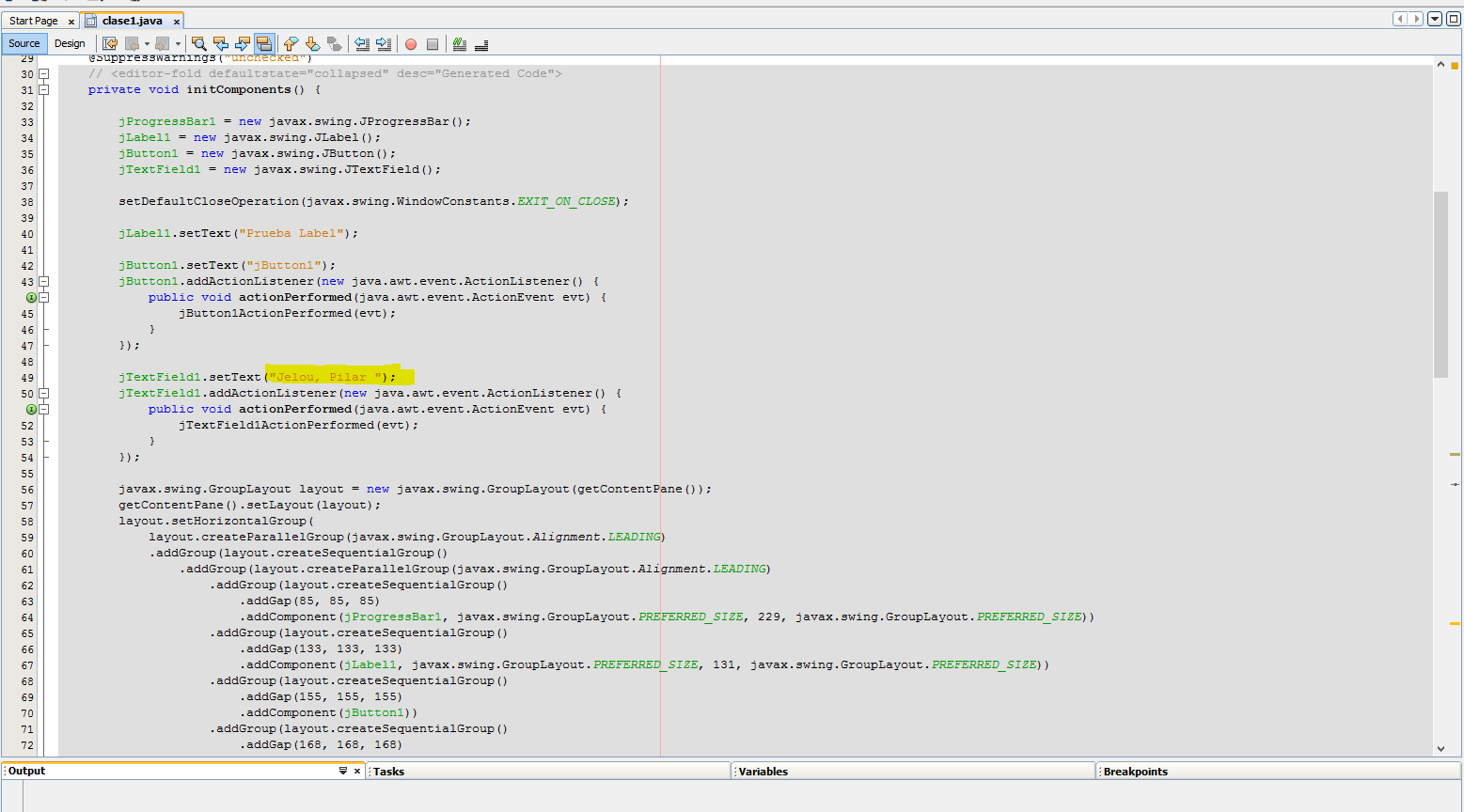This screenshot has width=1464, height=812.
Task: Click jTextField1ActionPerformed(evt) on line 52
Action: tap(296, 426)
